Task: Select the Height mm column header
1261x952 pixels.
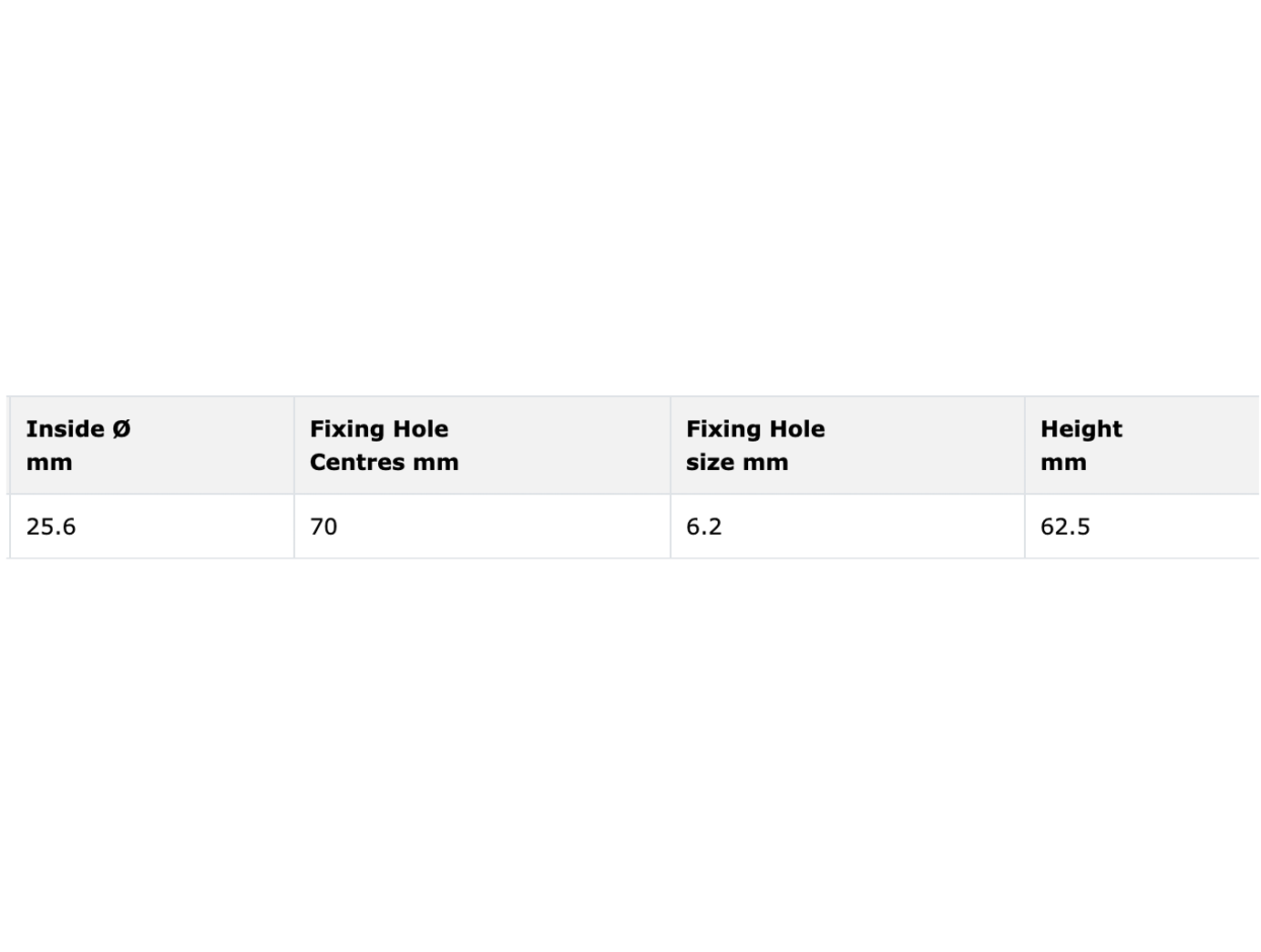Action: tap(1143, 445)
